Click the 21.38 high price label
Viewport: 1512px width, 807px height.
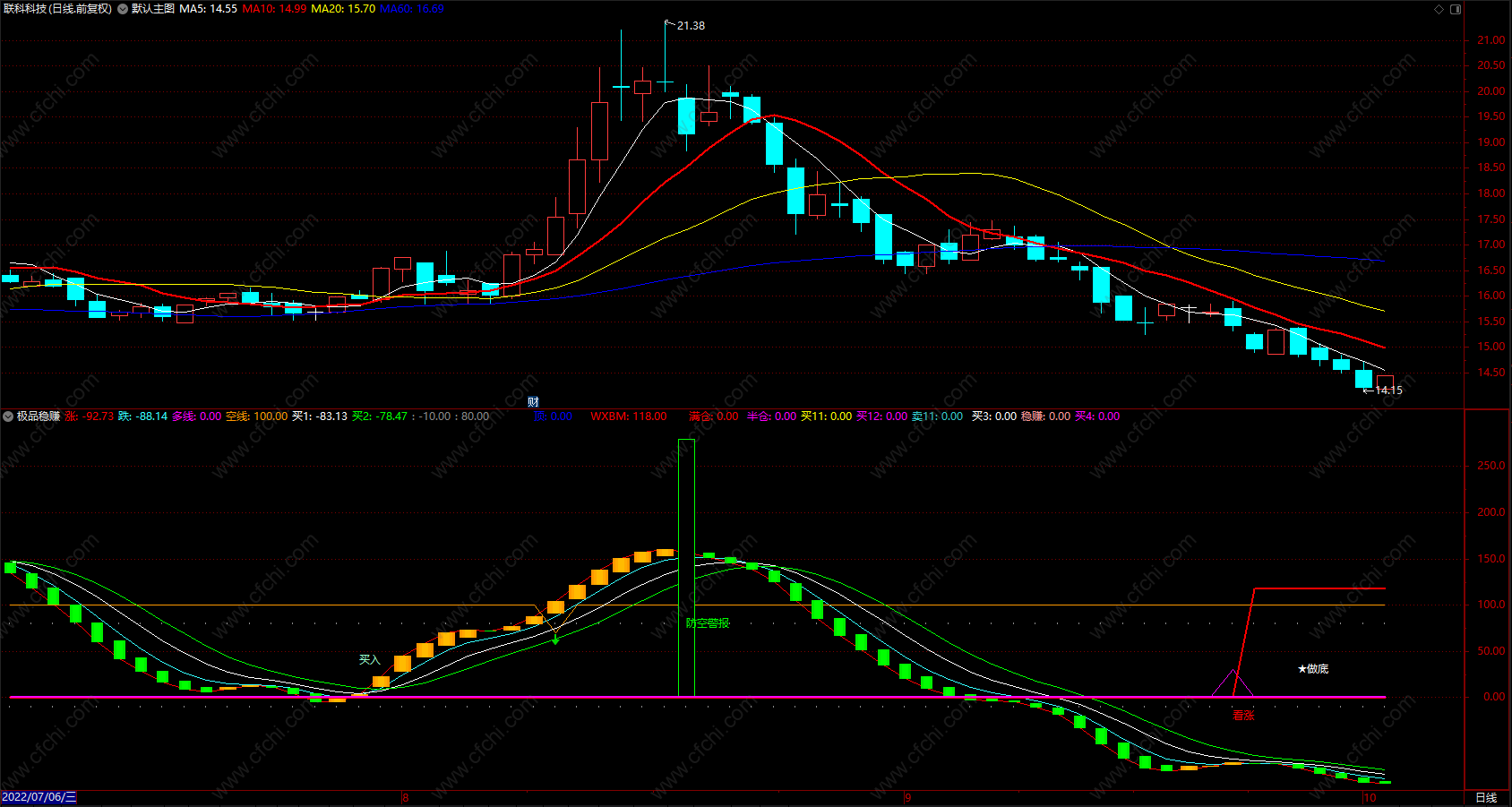click(x=691, y=26)
